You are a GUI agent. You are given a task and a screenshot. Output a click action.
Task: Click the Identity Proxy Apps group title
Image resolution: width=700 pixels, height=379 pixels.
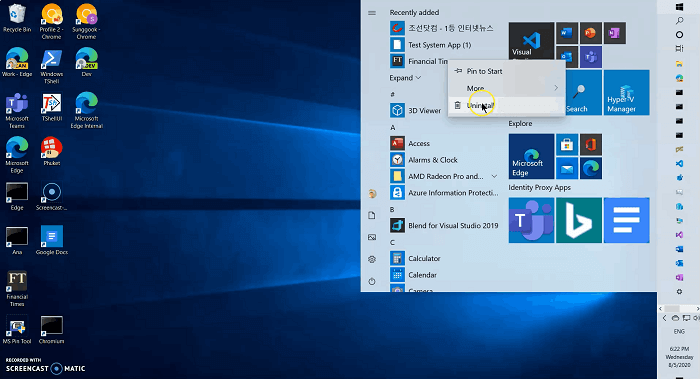click(539, 187)
